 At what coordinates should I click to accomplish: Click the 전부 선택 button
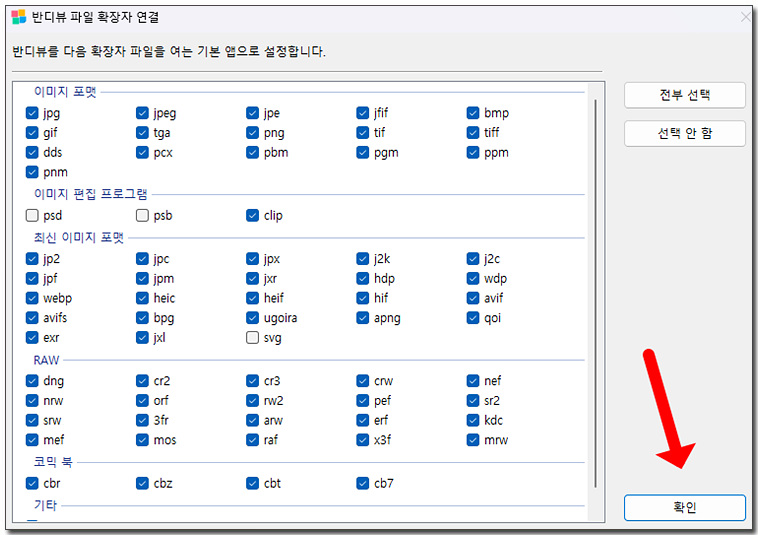tap(685, 95)
